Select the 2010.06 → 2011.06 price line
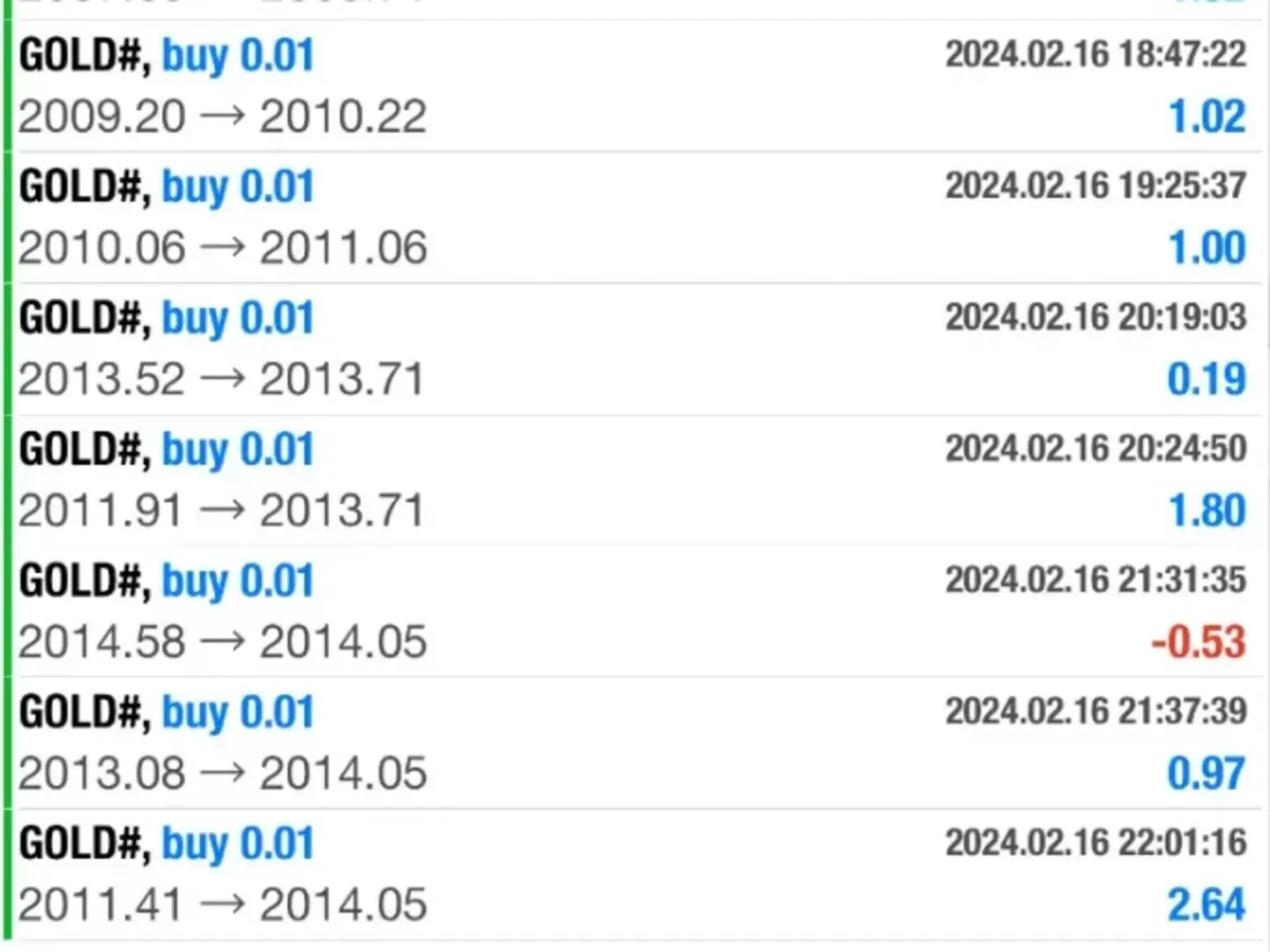 click(x=222, y=249)
